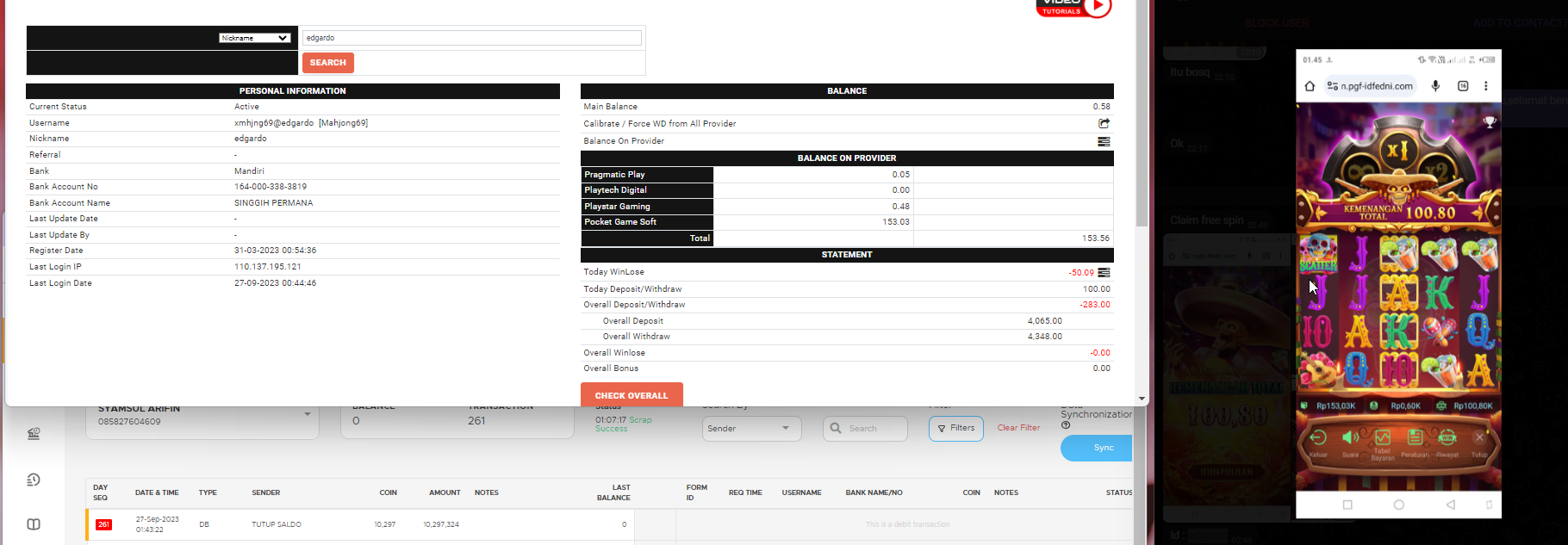Click the last login IP 110.137.195.121

[268, 267]
